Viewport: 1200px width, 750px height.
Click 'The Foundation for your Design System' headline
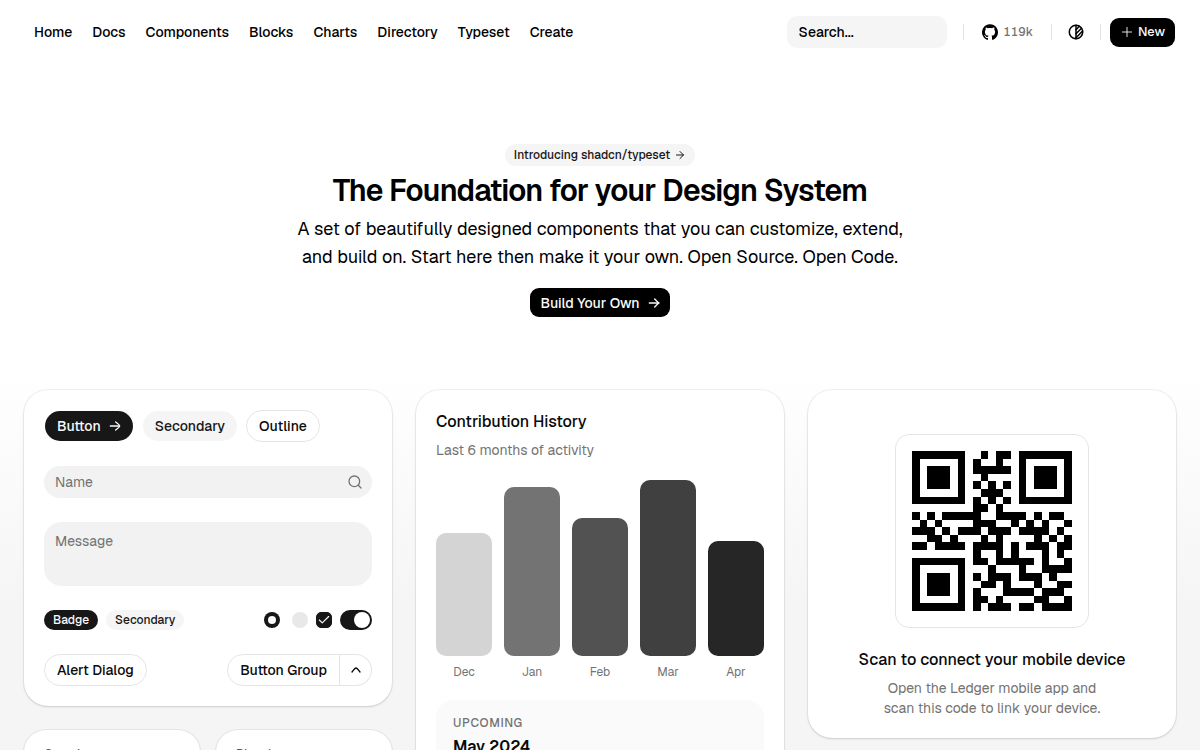point(600,190)
